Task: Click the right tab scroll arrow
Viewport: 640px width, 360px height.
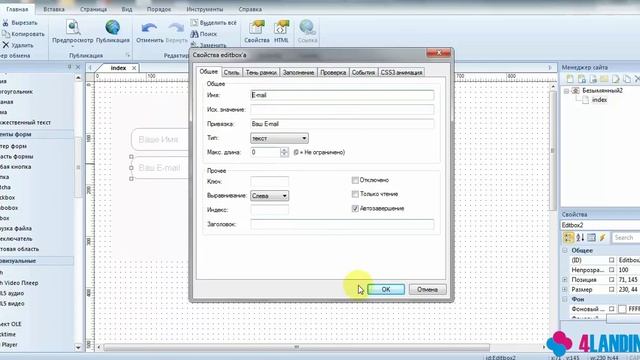Action: (550, 67)
